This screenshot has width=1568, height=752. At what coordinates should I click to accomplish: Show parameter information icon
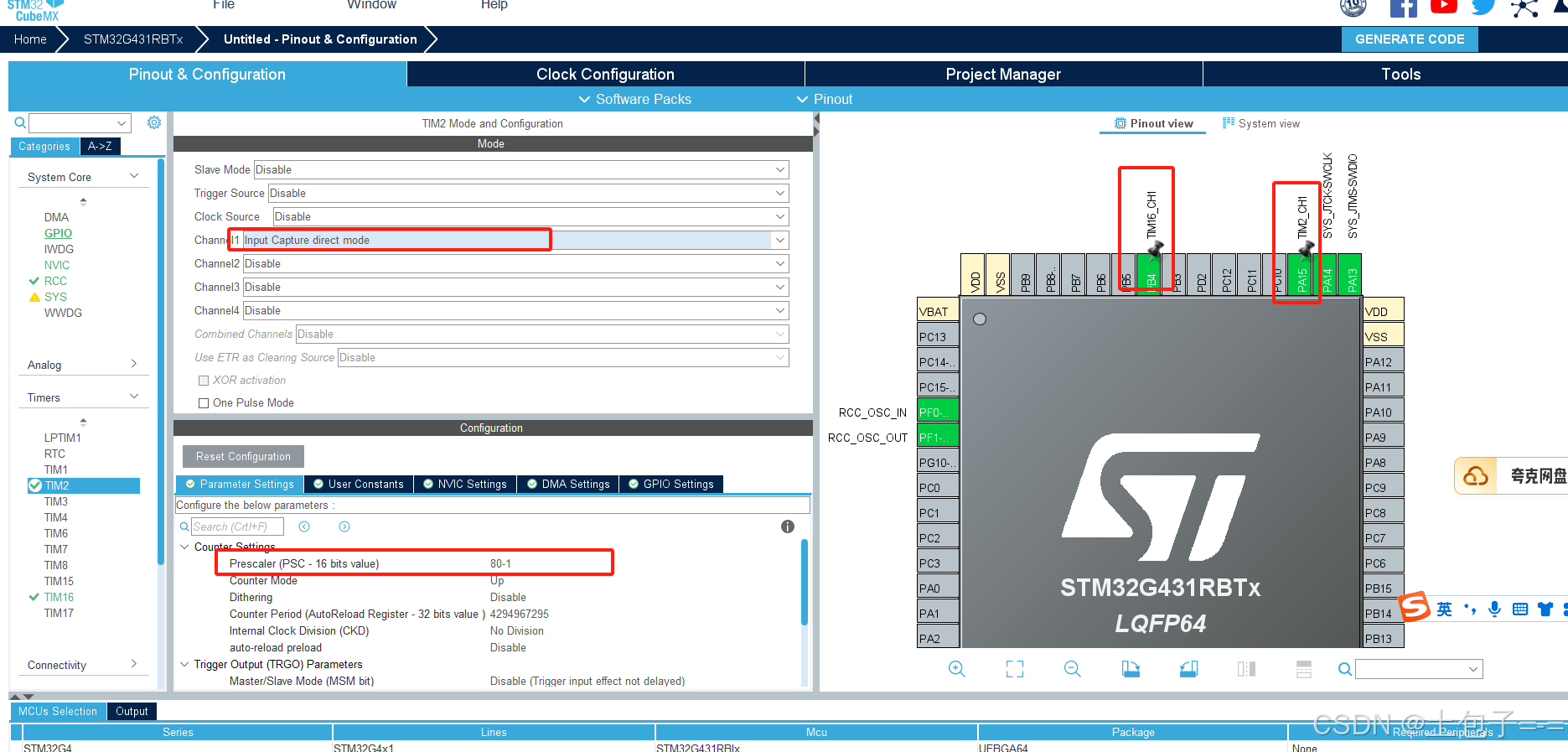coord(788,526)
